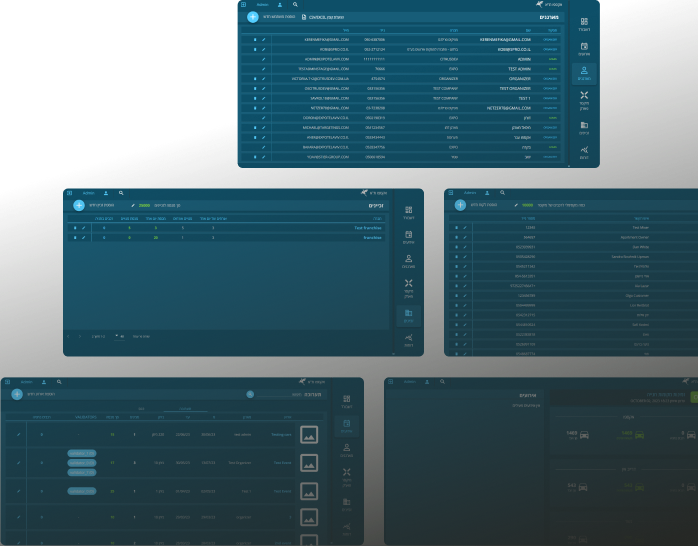The height and width of the screenshot is (546, 698).
Task: Delete the Test franchise row
Action: point(75,228)
